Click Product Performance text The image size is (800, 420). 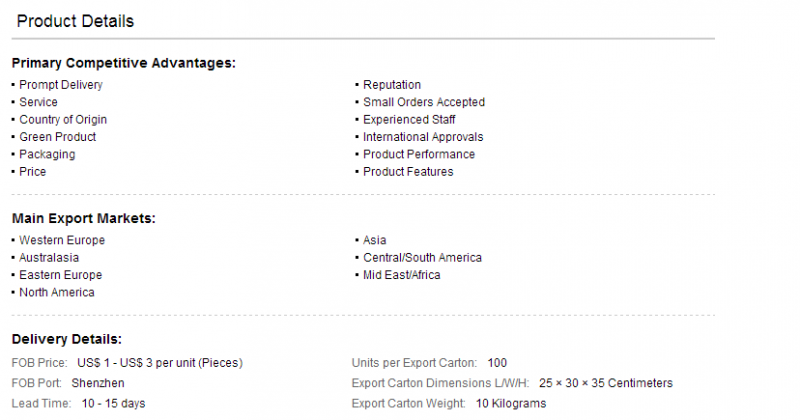pos(419,154)
